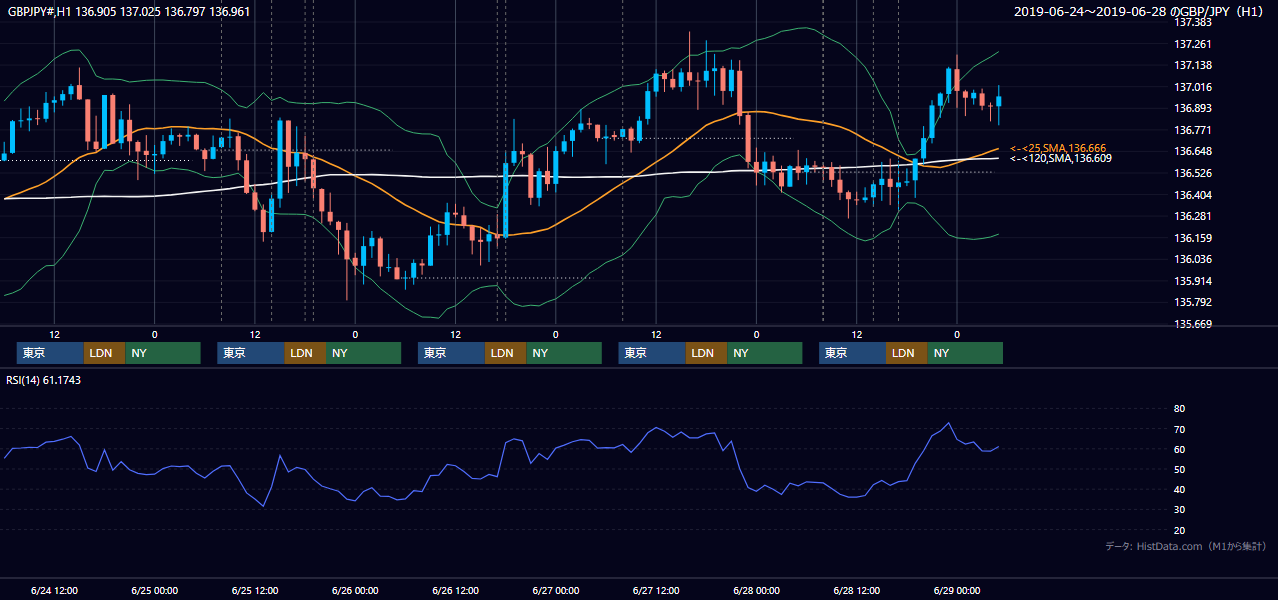Select the 6/25 東京 session block
The image size is (1278, 600).
coord(251,353)
